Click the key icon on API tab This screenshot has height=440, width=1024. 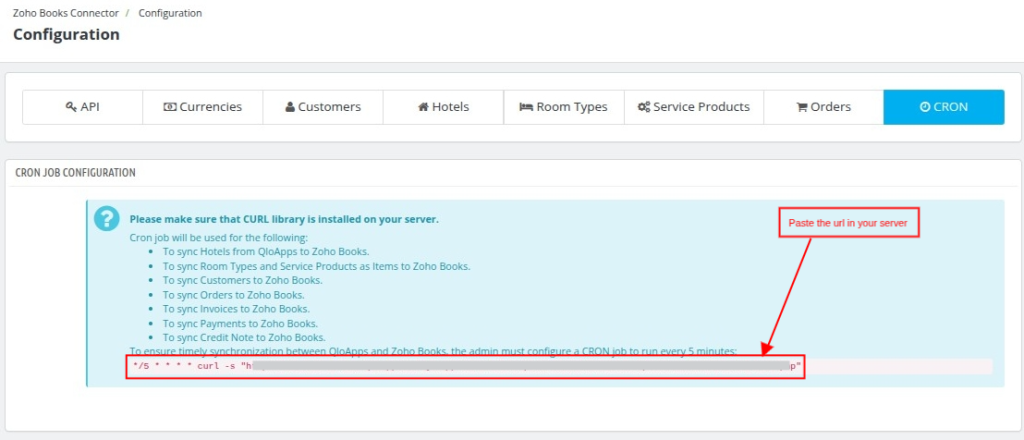pos(71,106)
